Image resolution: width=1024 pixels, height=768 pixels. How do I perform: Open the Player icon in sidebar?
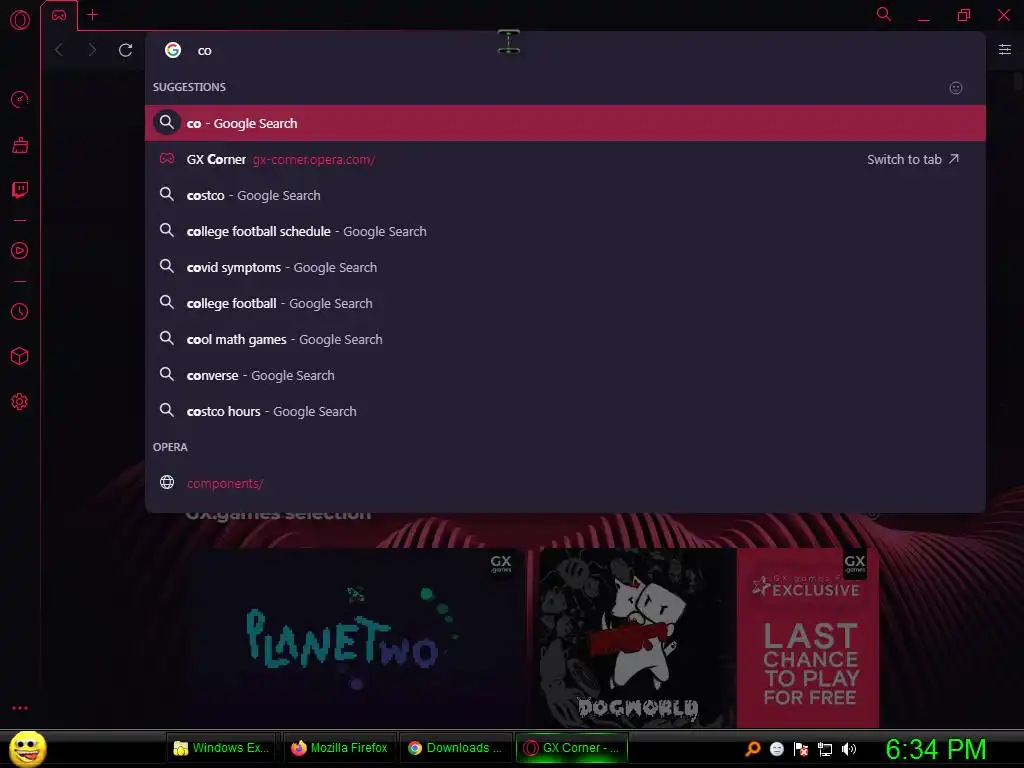pyautogui.click(x=20, y=251)
